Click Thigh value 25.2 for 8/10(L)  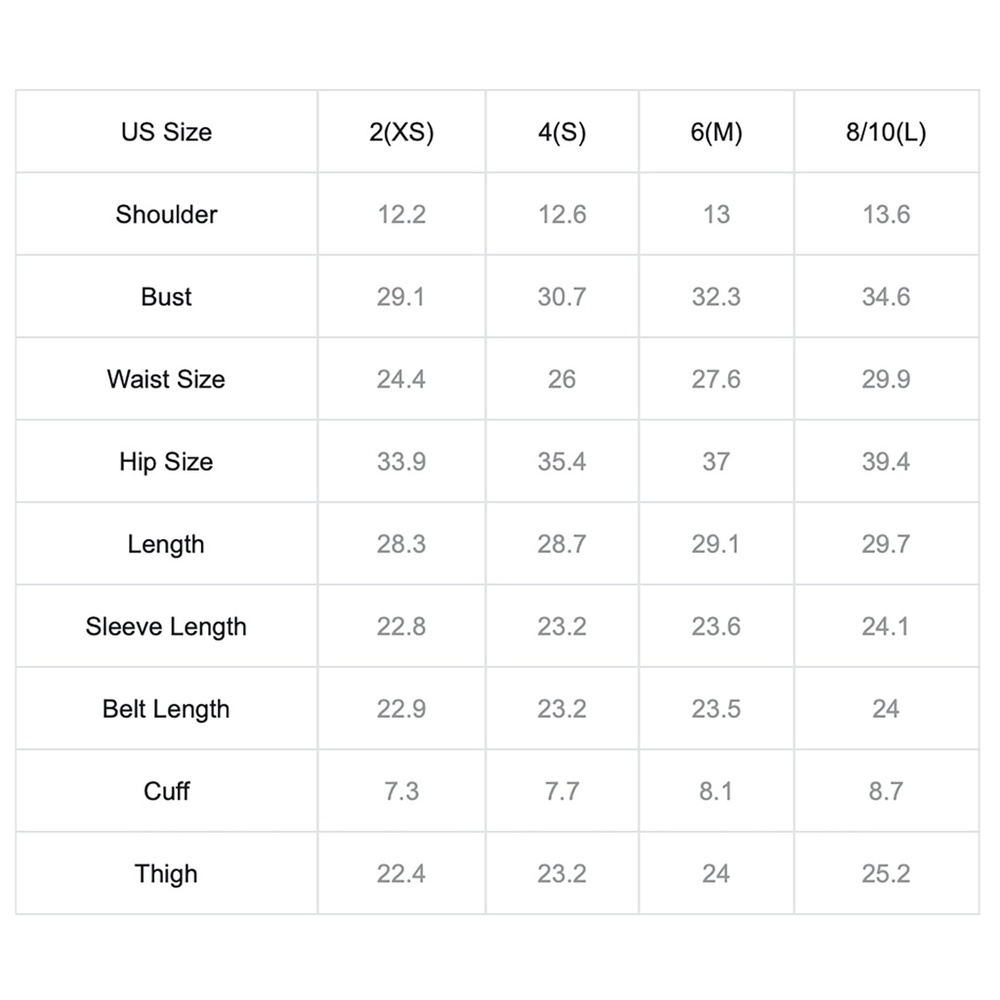click(x=886, y=874)
